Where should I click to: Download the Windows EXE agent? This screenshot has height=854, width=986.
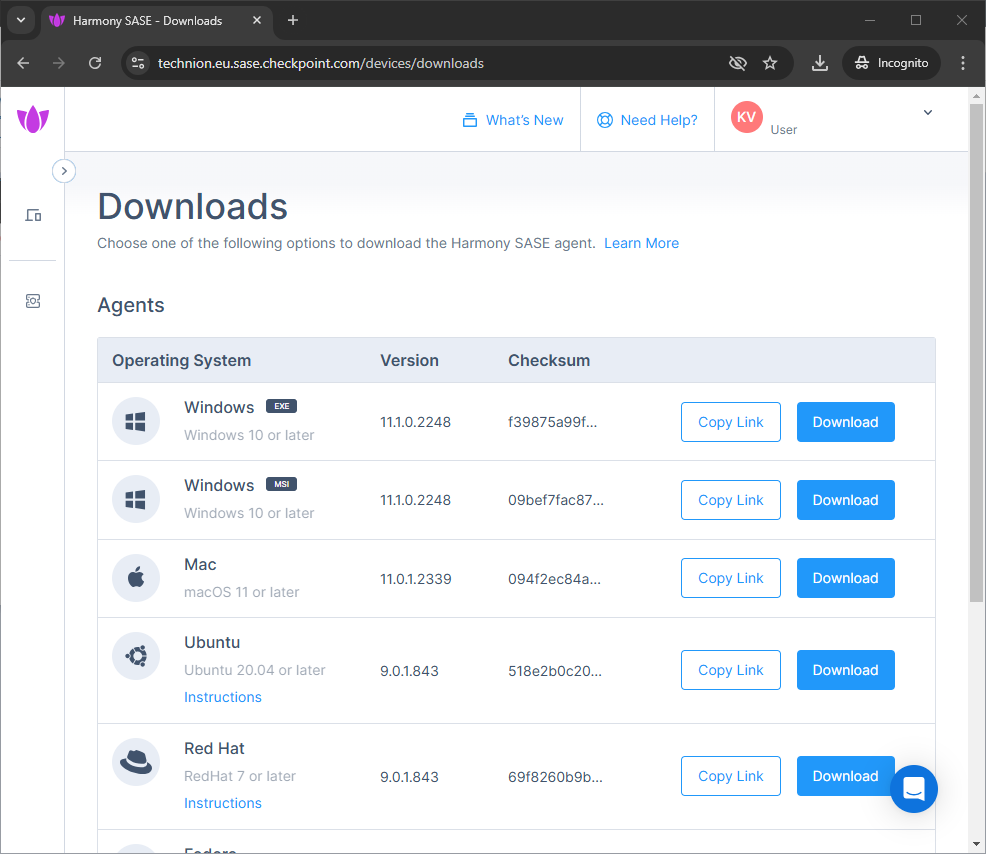(846, 422)
